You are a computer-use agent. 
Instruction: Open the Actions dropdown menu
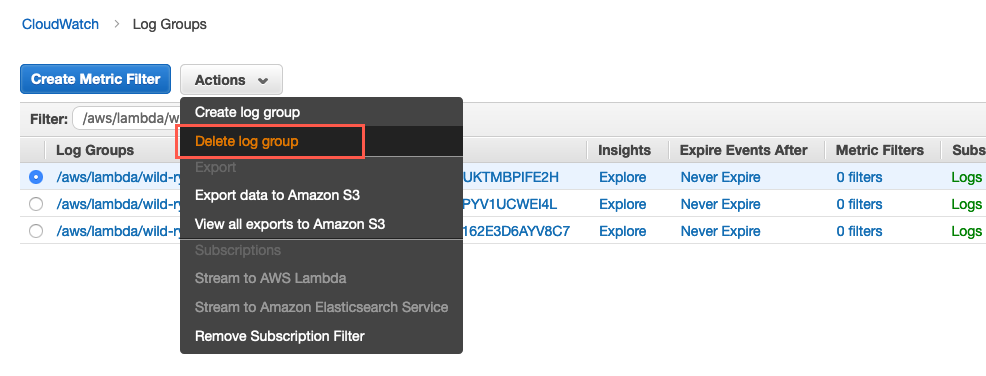click(231, 80)
